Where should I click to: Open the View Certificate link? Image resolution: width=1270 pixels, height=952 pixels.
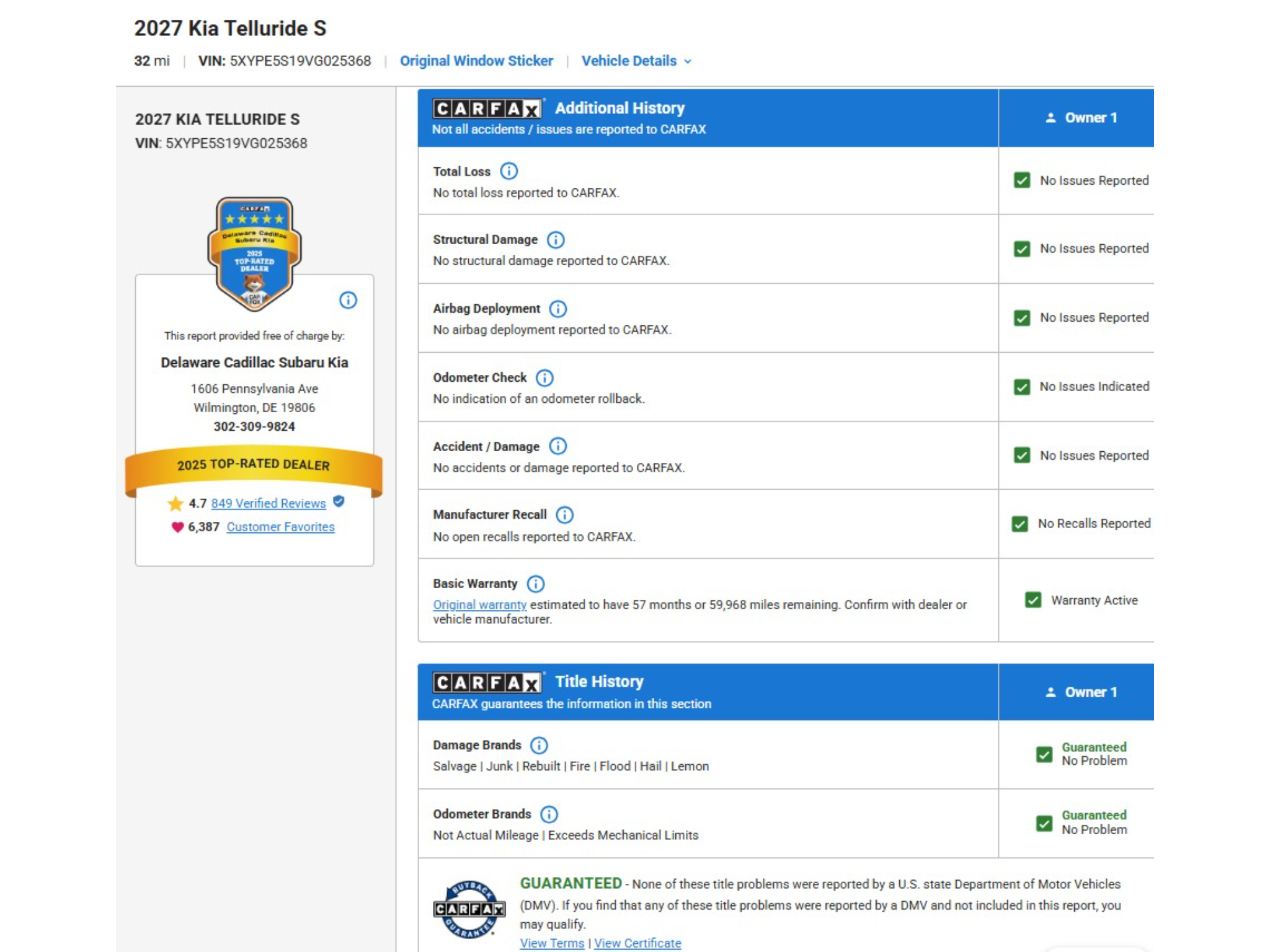click(x=637, y=943)
